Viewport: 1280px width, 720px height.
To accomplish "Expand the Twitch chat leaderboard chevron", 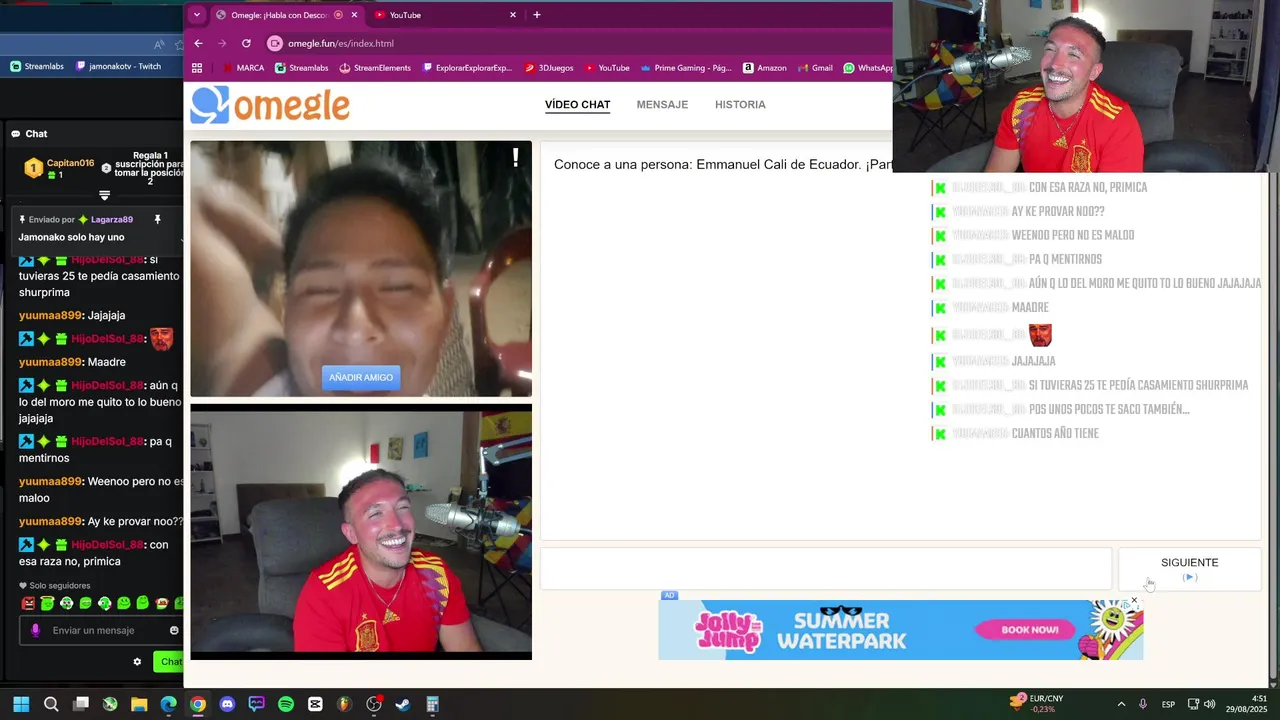I will coord(104,195).
